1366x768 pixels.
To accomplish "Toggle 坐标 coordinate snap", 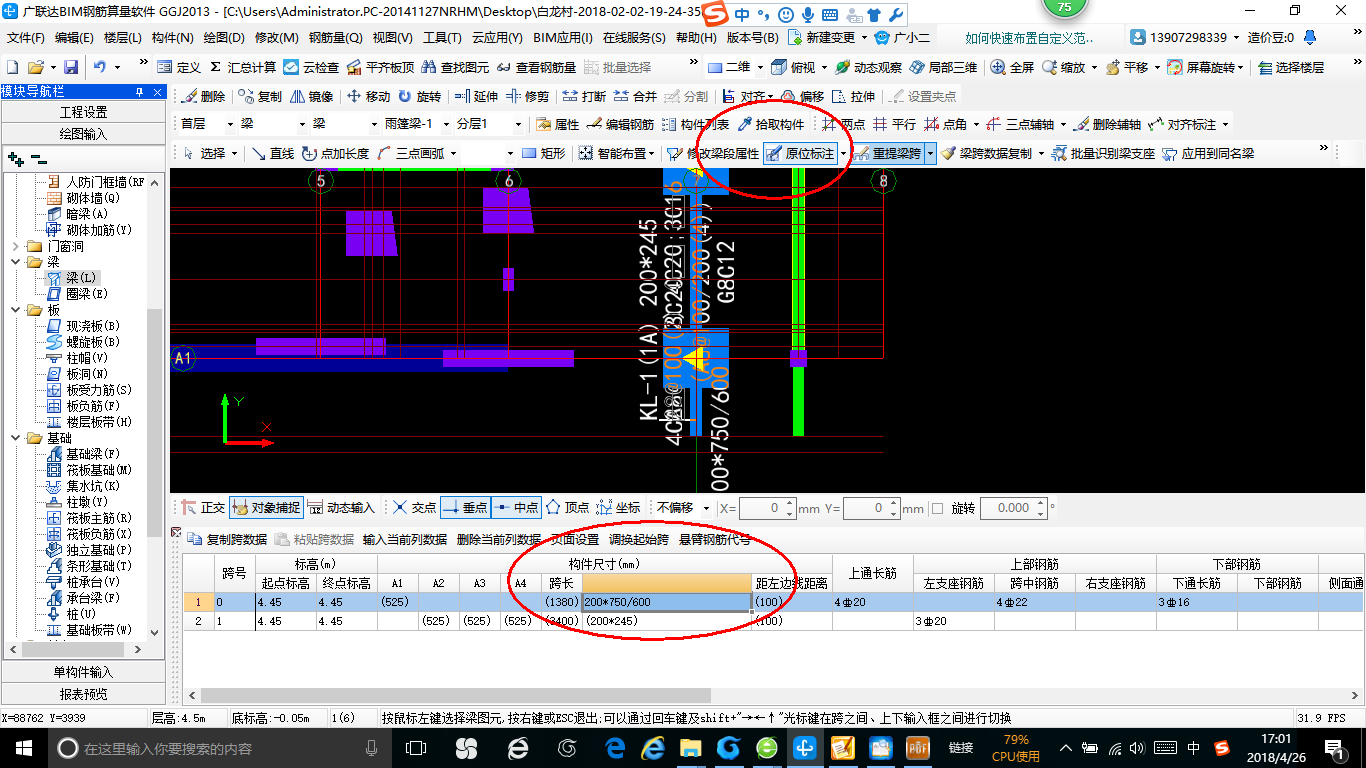I will pos(618,508).
